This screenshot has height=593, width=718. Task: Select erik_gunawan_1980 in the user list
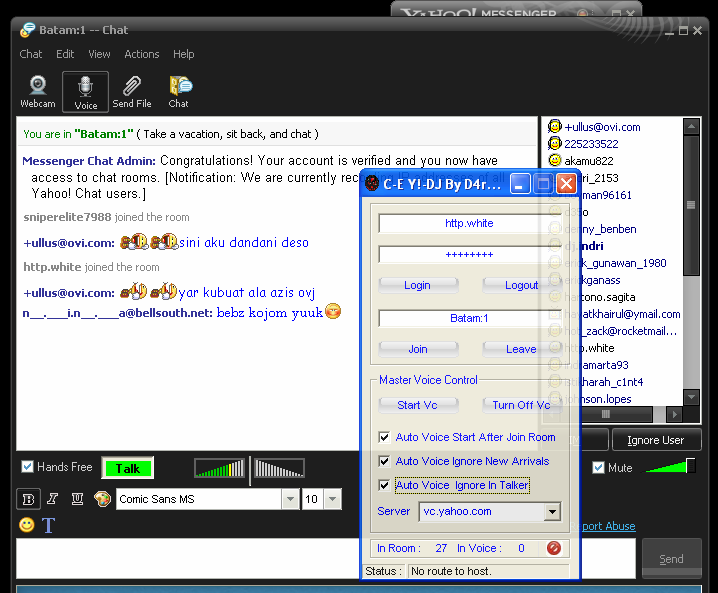click(x=615, y=263)
